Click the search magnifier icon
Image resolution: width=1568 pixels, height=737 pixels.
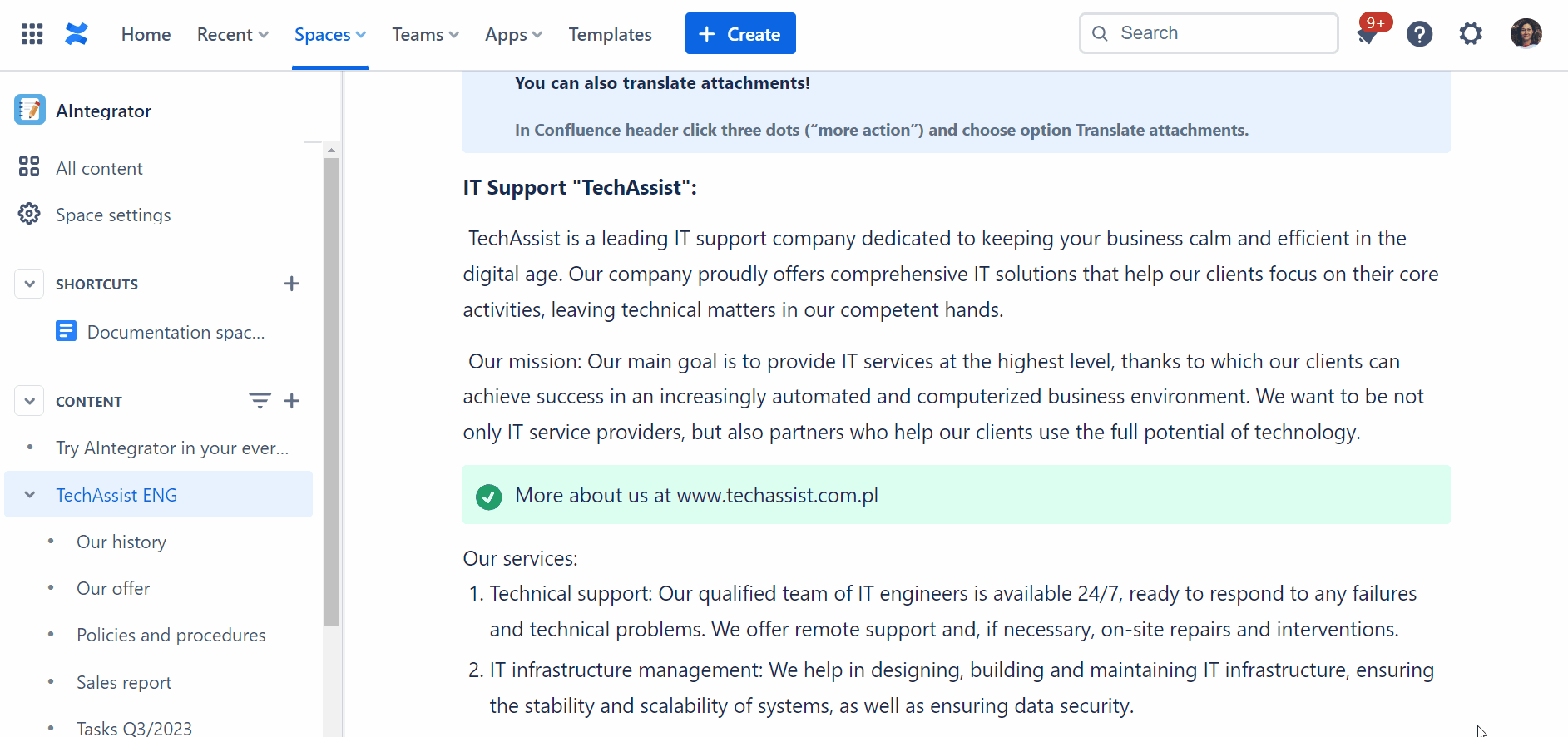pos(1100,33)
